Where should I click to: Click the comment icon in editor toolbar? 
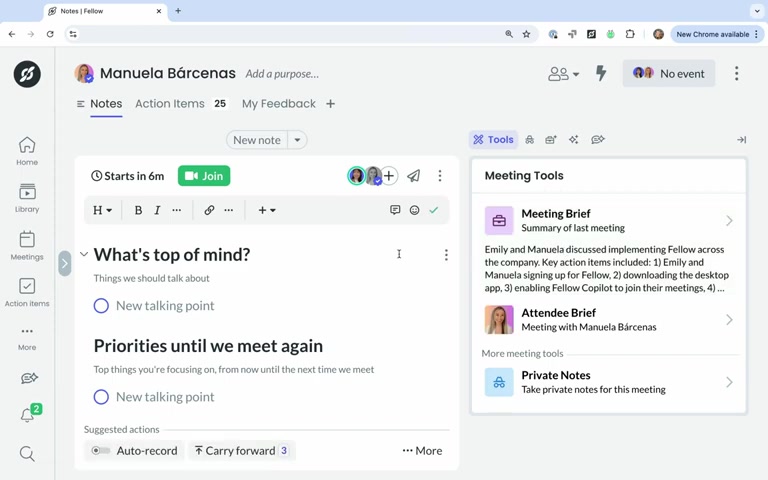tap(395, 210)
